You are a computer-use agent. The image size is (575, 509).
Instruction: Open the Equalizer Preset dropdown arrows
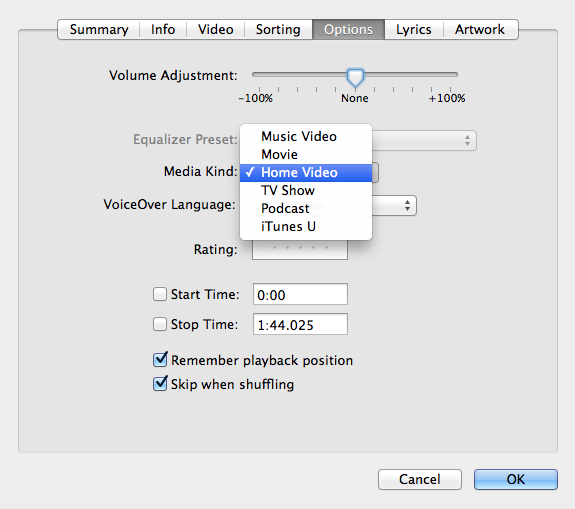click(x=467, y=140)
